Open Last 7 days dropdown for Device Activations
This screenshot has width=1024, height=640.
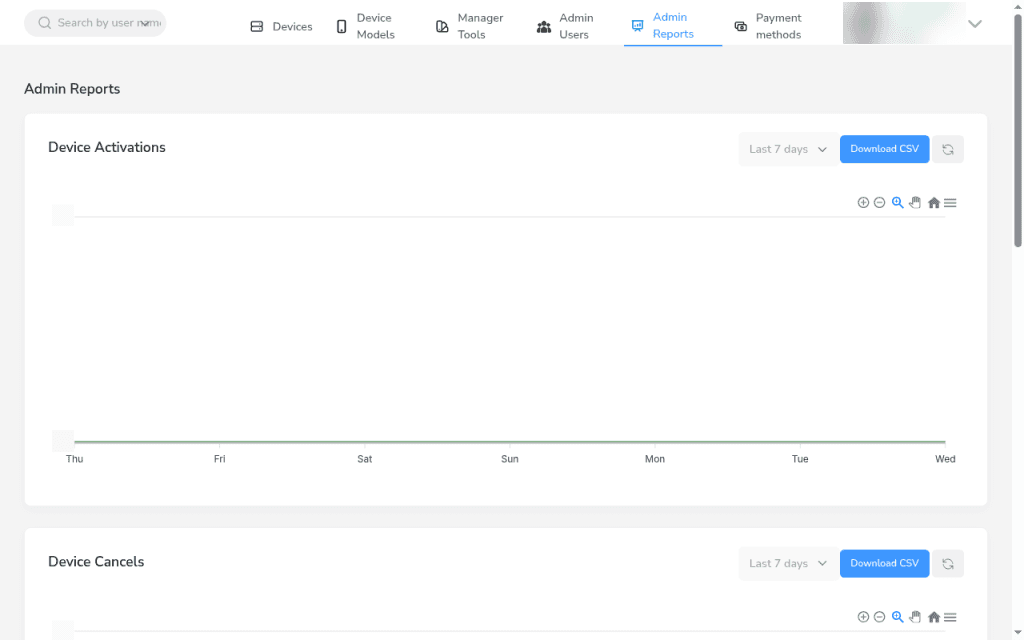click(788, 150)
